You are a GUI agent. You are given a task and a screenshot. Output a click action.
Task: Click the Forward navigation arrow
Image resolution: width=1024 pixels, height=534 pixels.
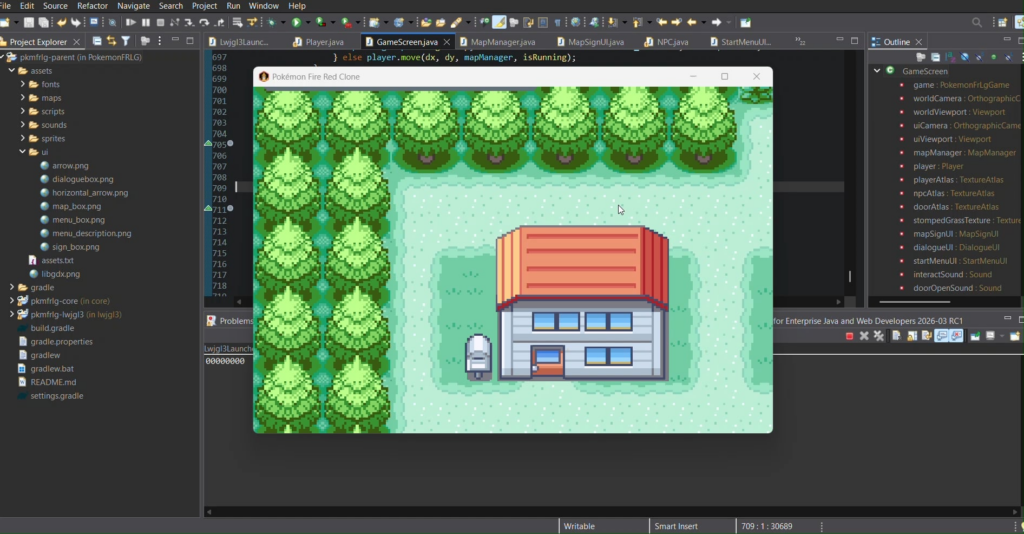coord(716,23)
